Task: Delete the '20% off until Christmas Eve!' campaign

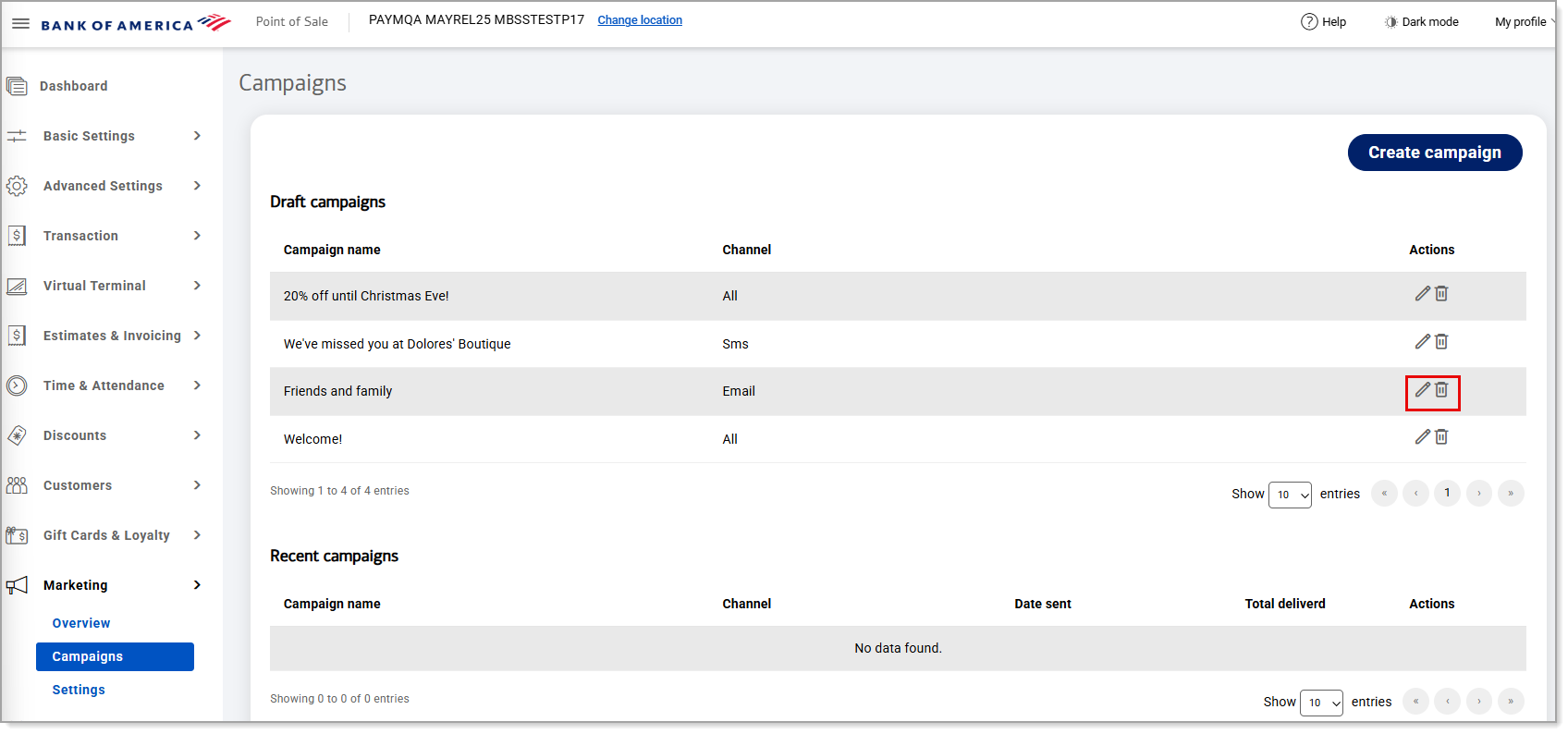Action: 1441,294
